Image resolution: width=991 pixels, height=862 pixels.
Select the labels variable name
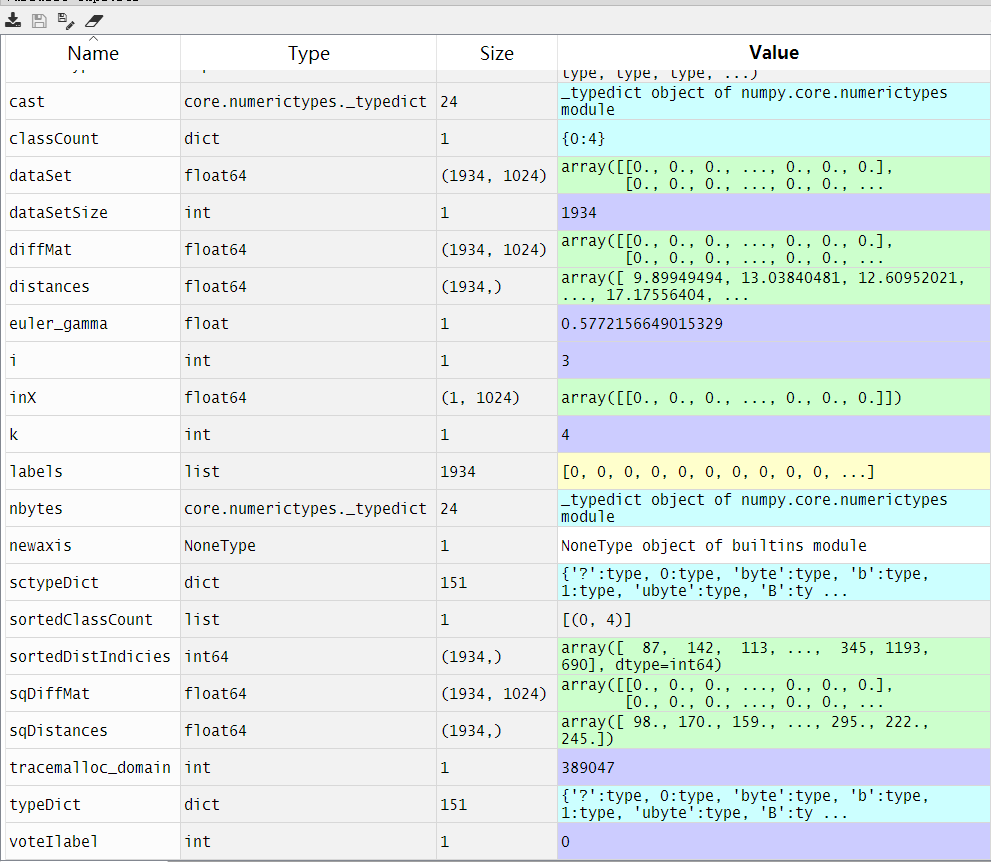[x=36, y=471]
